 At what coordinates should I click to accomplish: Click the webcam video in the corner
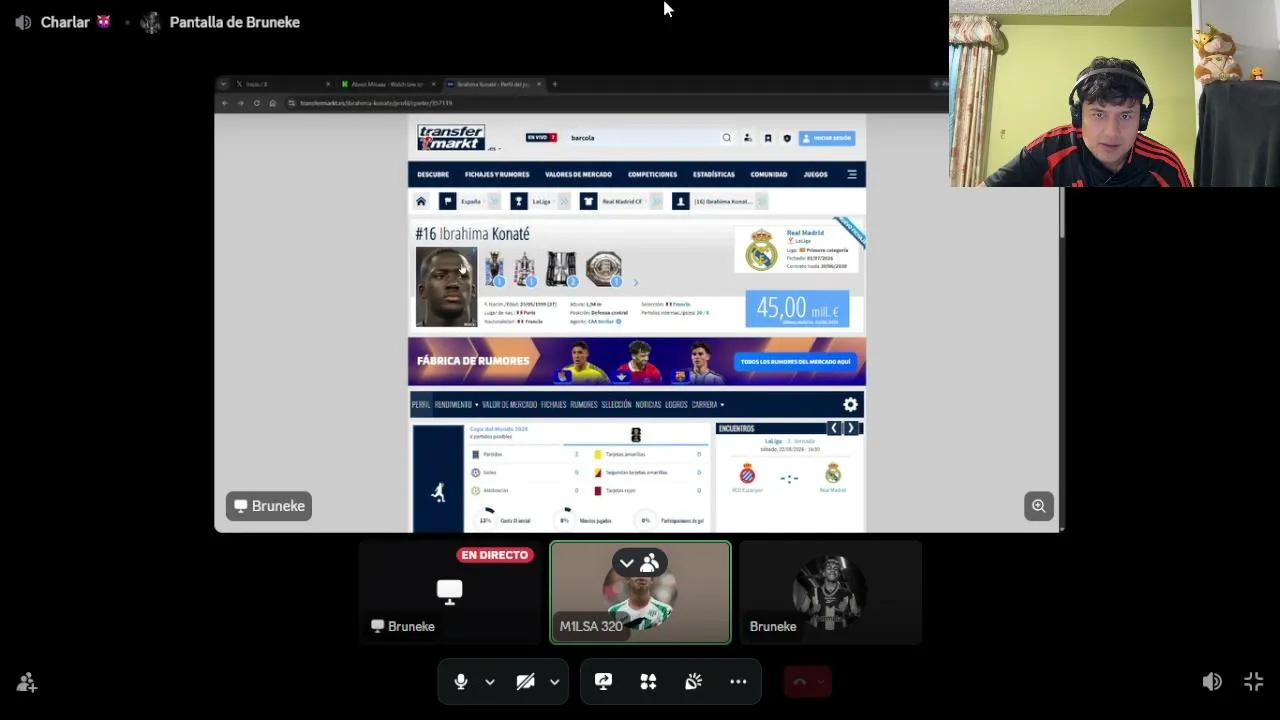1114,93
